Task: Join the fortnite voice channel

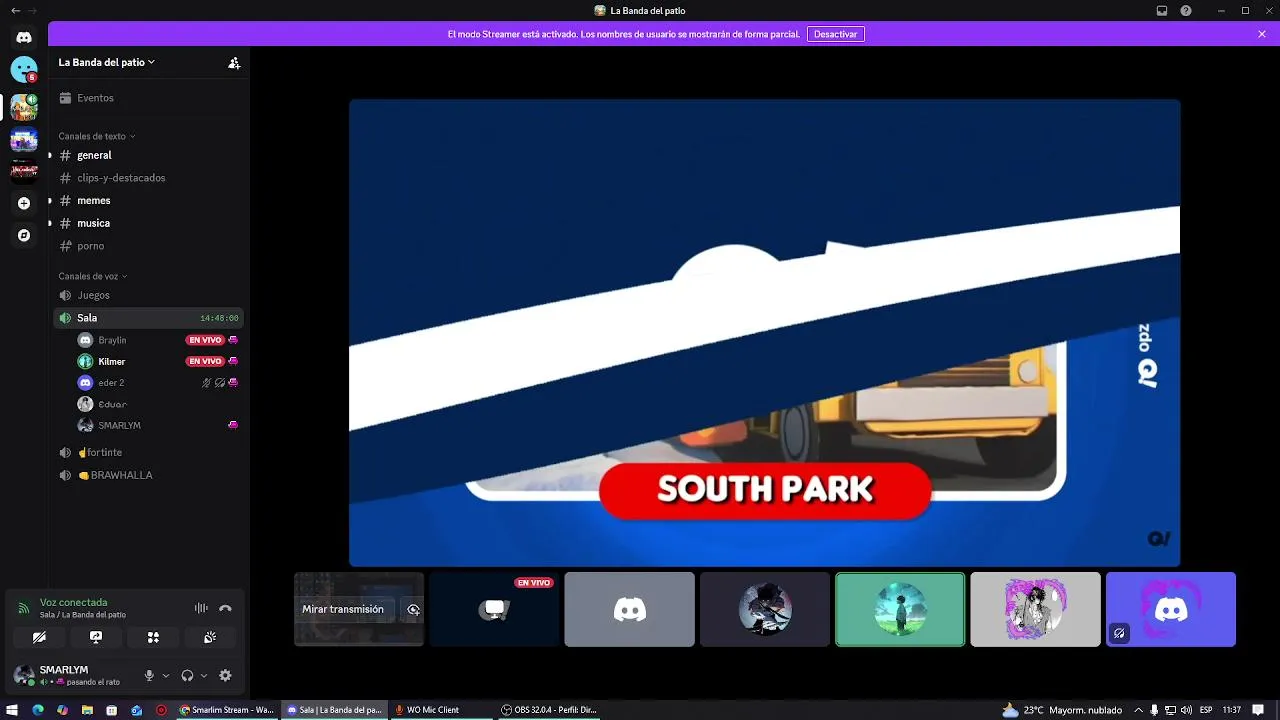Action: point(147,452)
